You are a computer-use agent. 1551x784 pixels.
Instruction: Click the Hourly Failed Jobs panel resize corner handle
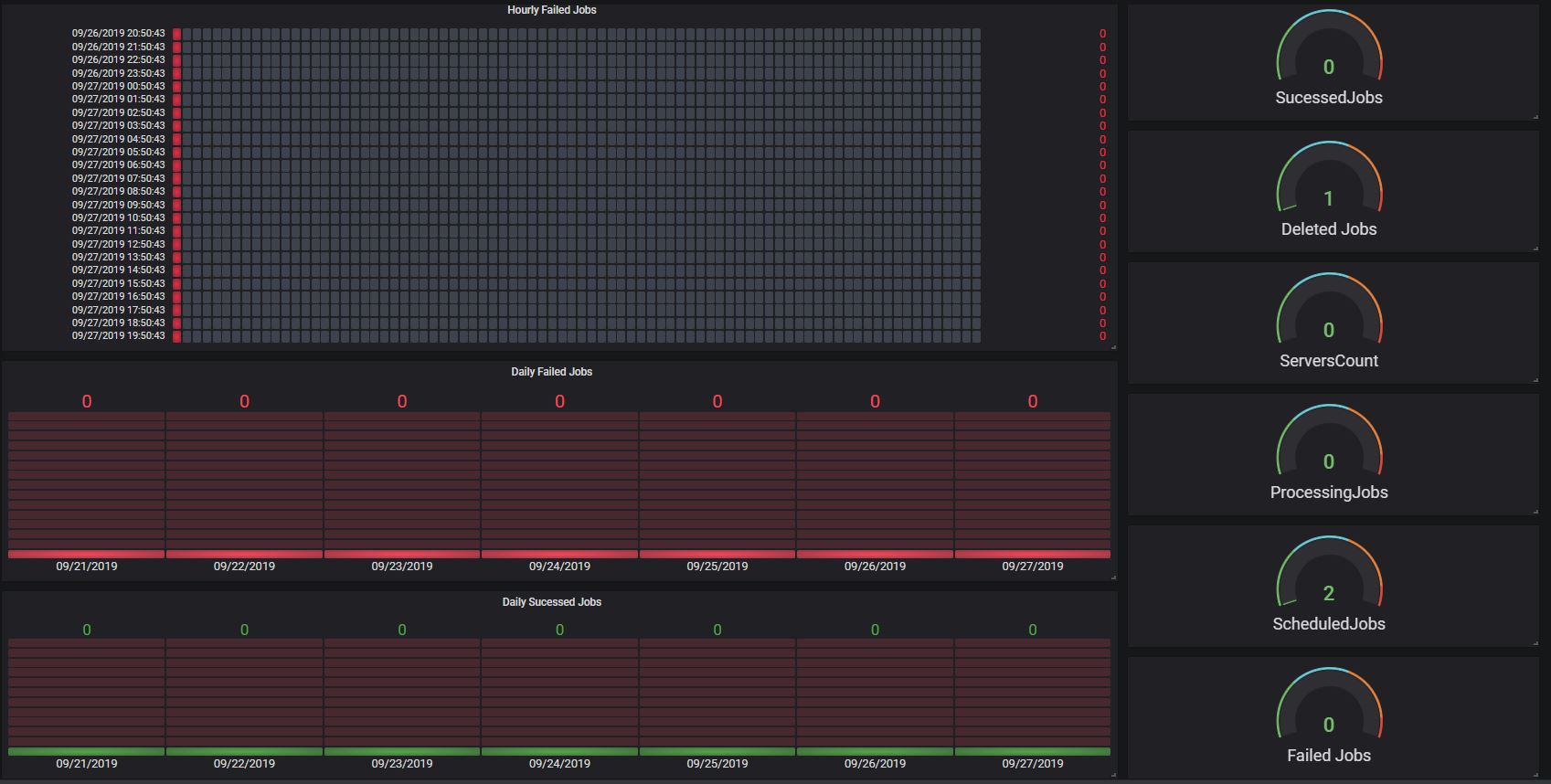point(1113,347)
